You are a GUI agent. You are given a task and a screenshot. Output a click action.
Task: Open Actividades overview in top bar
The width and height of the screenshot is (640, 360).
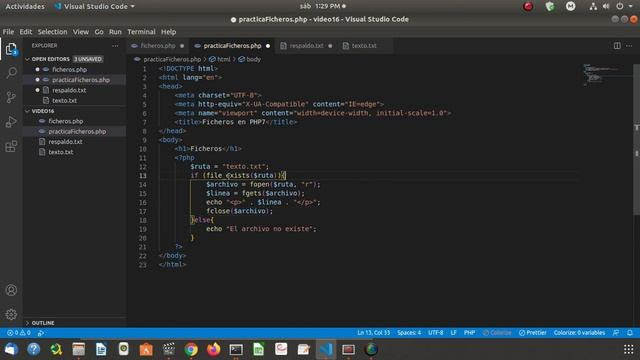[25, 7]
